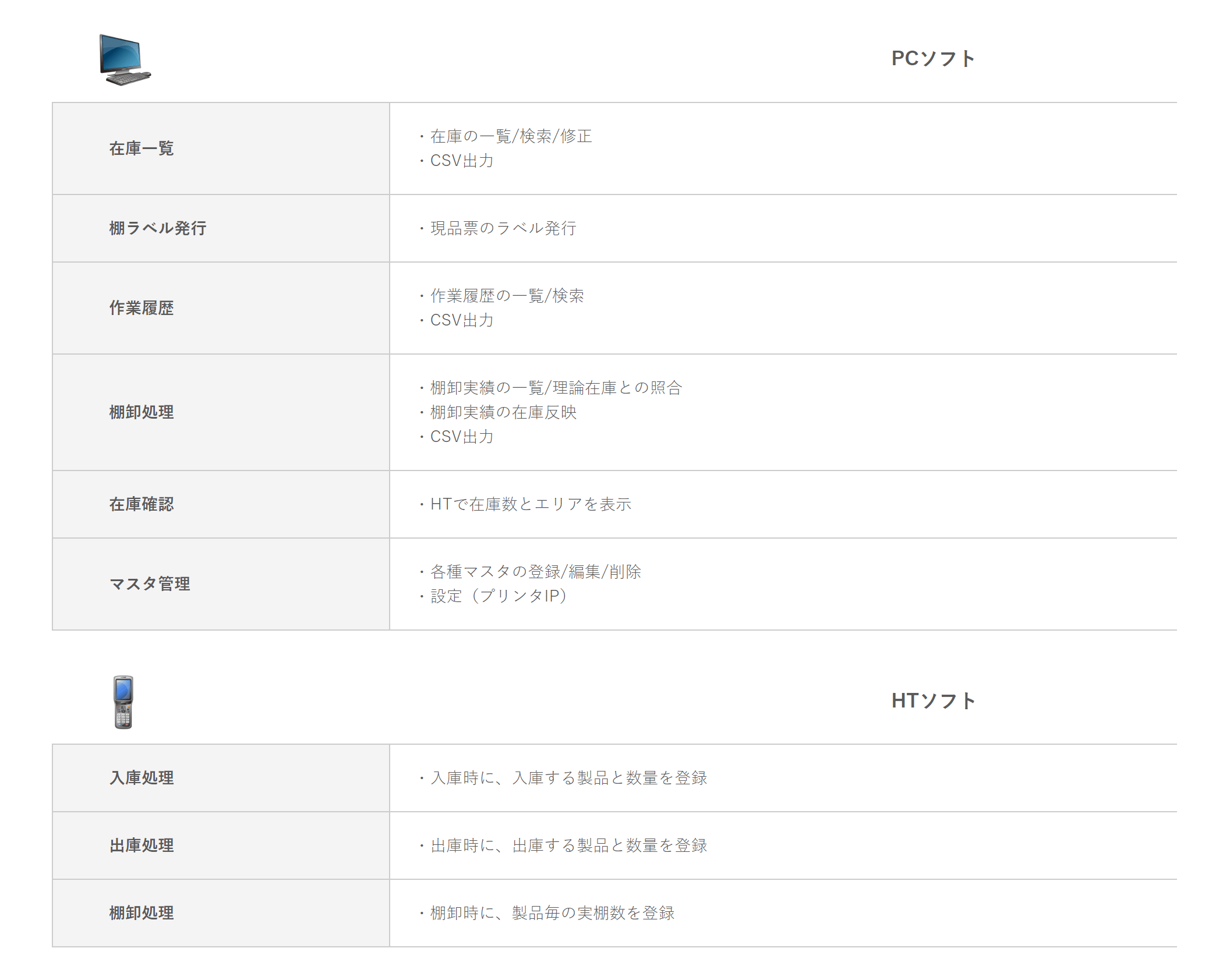The width and height of the screenshot is (1230, 980).
Task: Select the 棚ラベル発行 row label
Action: (x=158, y=228)
